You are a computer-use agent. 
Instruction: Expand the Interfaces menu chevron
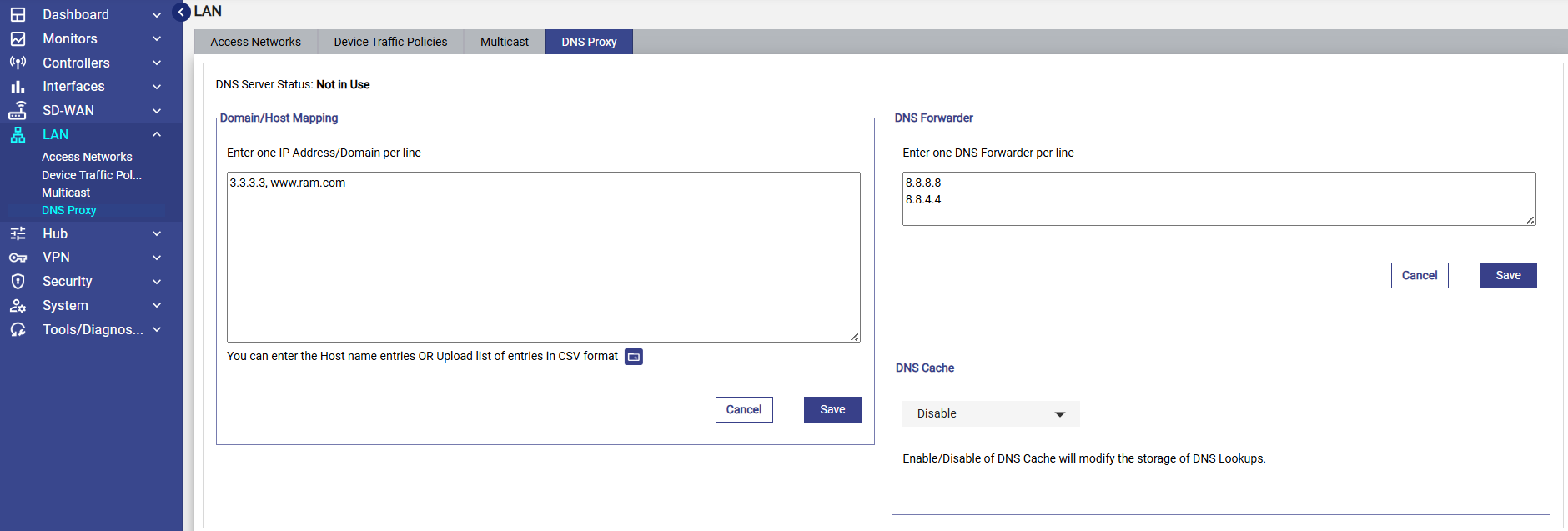157,87
